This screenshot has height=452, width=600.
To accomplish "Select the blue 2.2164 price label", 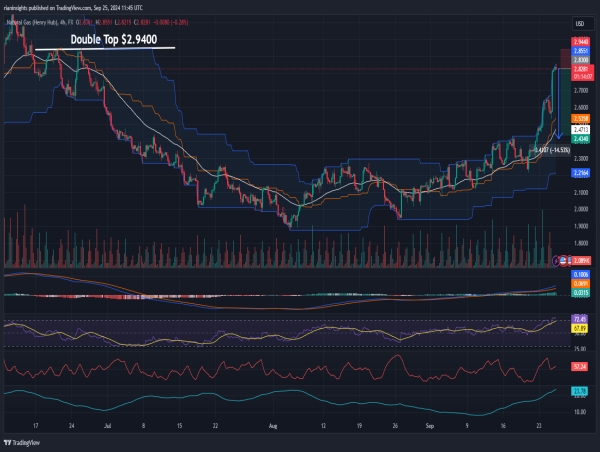I will point(580,173).
